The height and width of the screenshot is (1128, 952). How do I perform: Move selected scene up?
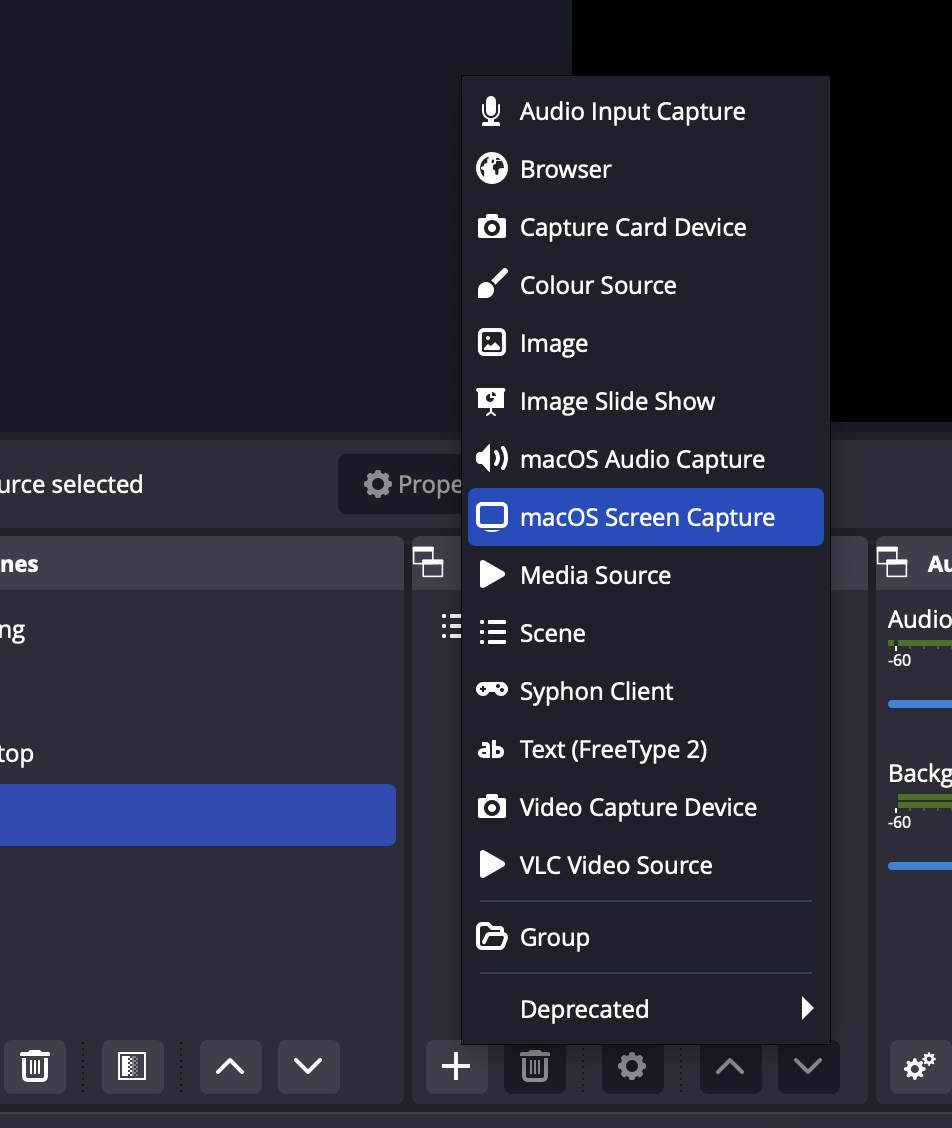point(230,1066)
